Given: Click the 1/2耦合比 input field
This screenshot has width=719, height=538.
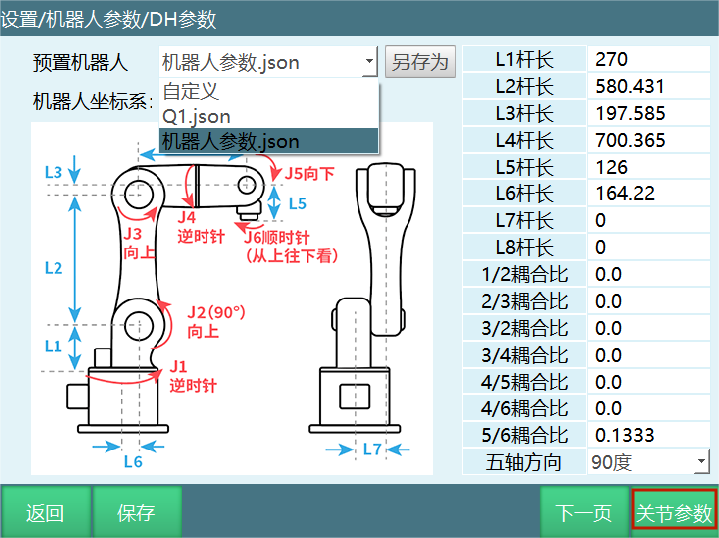Looking at the screenshot, I should tap(650, 274).
